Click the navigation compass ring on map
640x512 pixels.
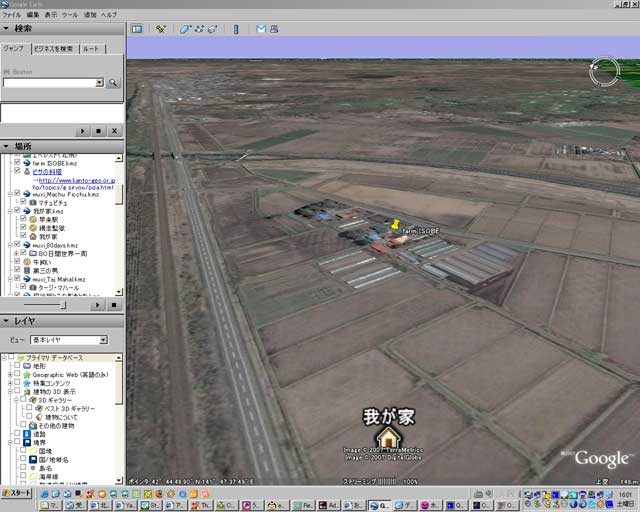pyautogui.click(x=604, y=72)
